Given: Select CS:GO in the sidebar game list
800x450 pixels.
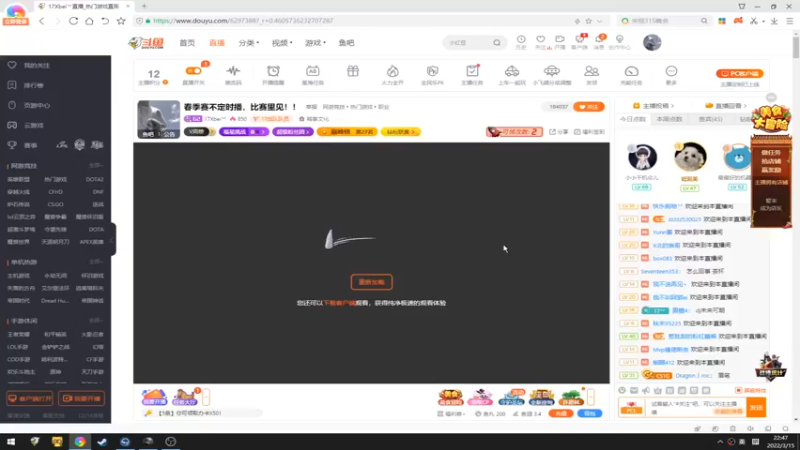Looking at the screenshot, I should point(56,205).
